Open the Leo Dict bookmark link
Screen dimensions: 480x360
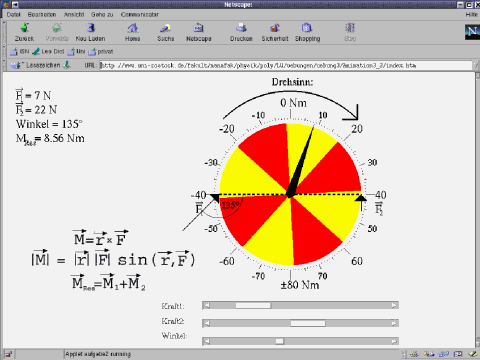pyautogui.click(x=48, y=51)
